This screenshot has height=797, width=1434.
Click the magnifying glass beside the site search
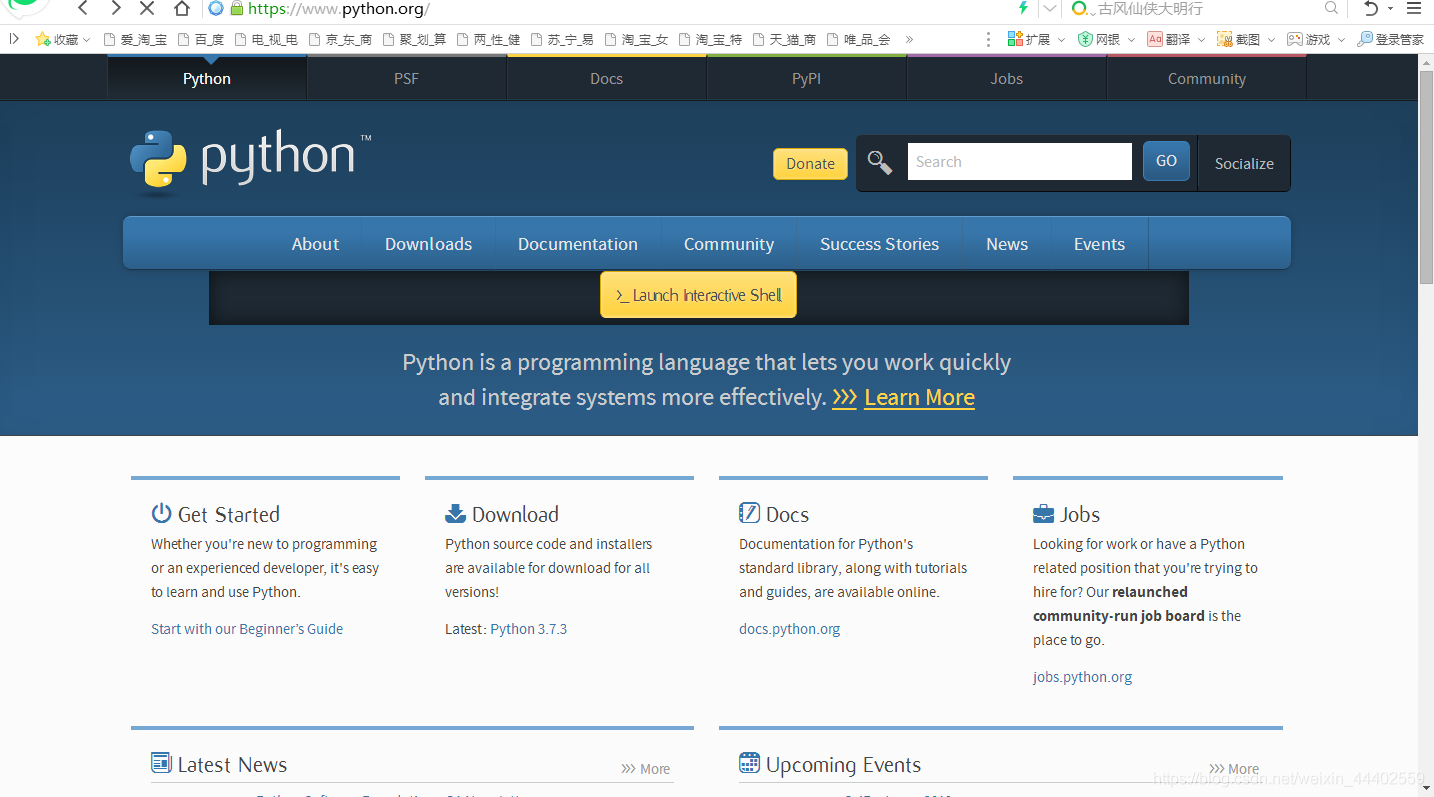[880, 162]
